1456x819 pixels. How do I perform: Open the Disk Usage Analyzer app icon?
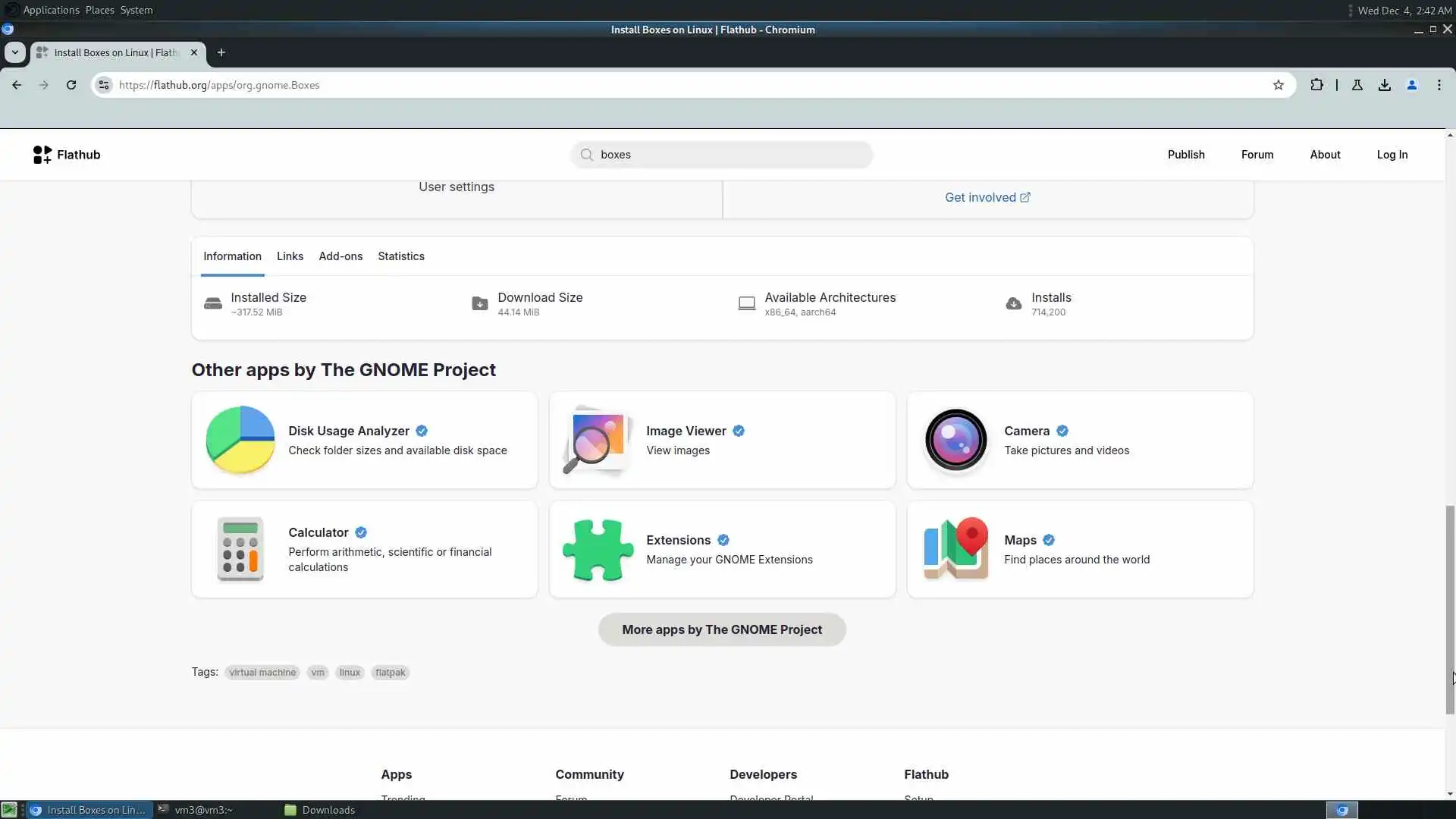click(240, 440)
